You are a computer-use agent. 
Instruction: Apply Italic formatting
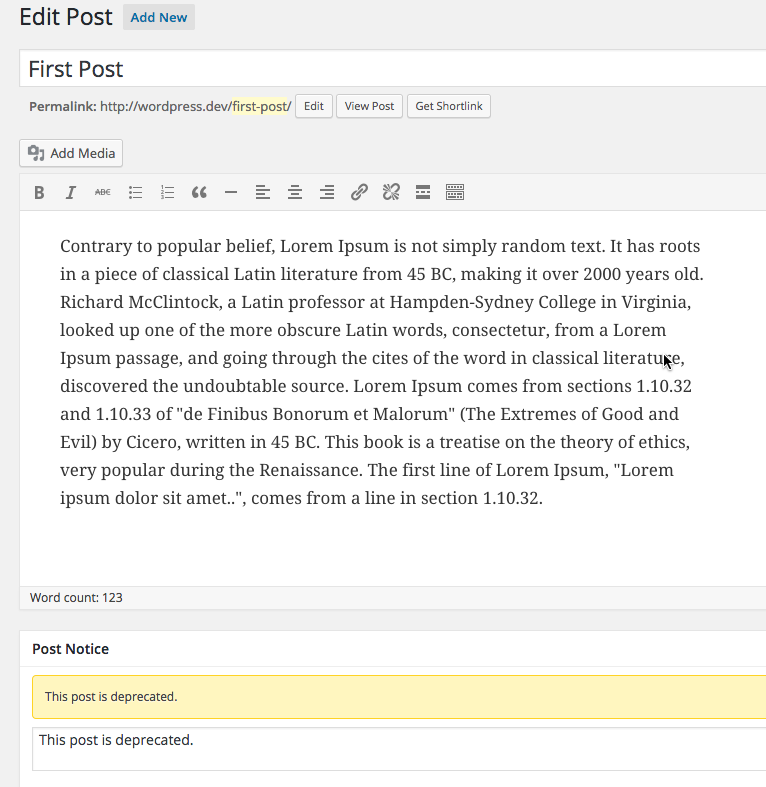click(71, 192)
